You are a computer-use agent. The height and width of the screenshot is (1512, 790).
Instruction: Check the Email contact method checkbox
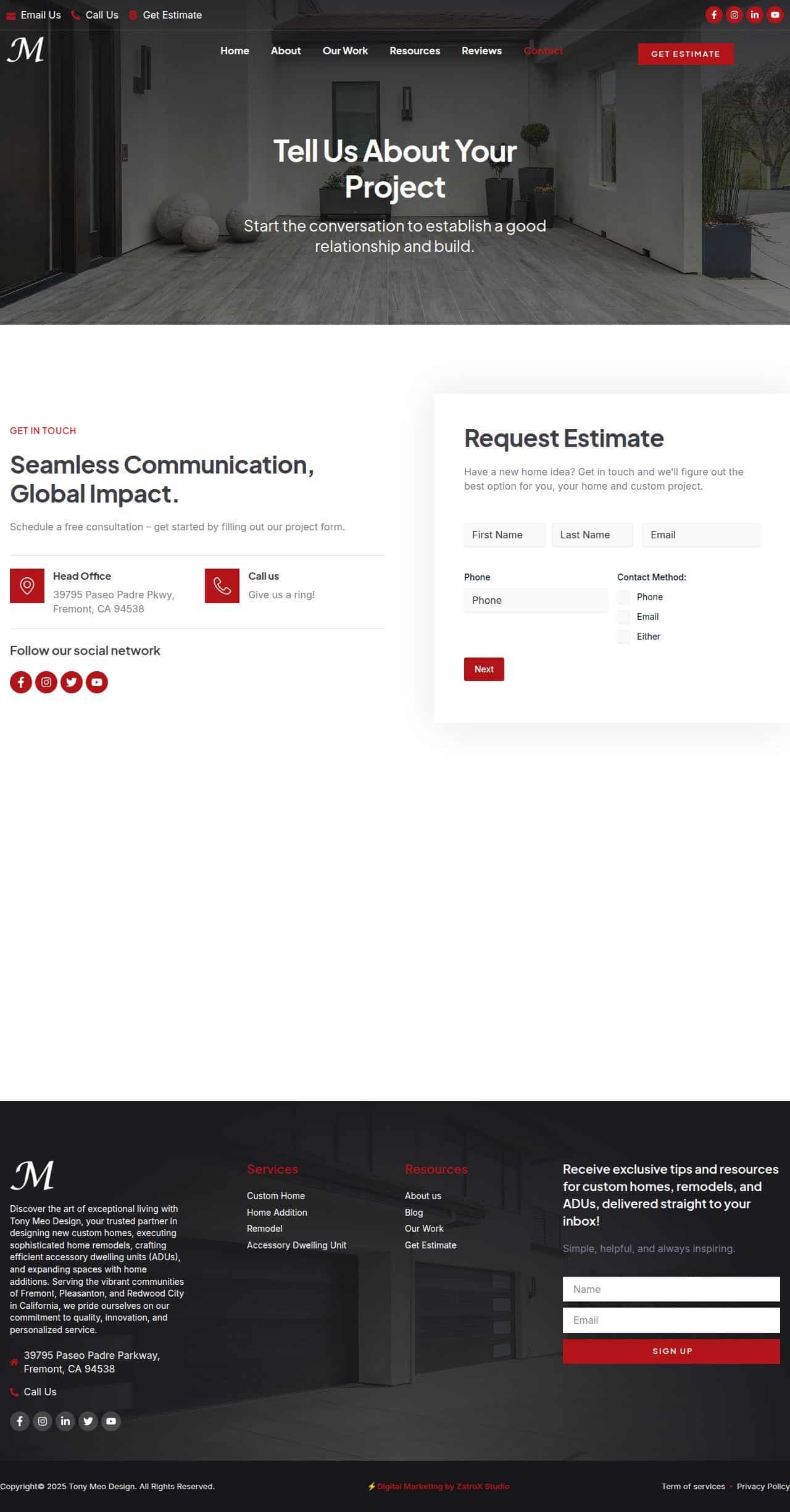(623, 617)
